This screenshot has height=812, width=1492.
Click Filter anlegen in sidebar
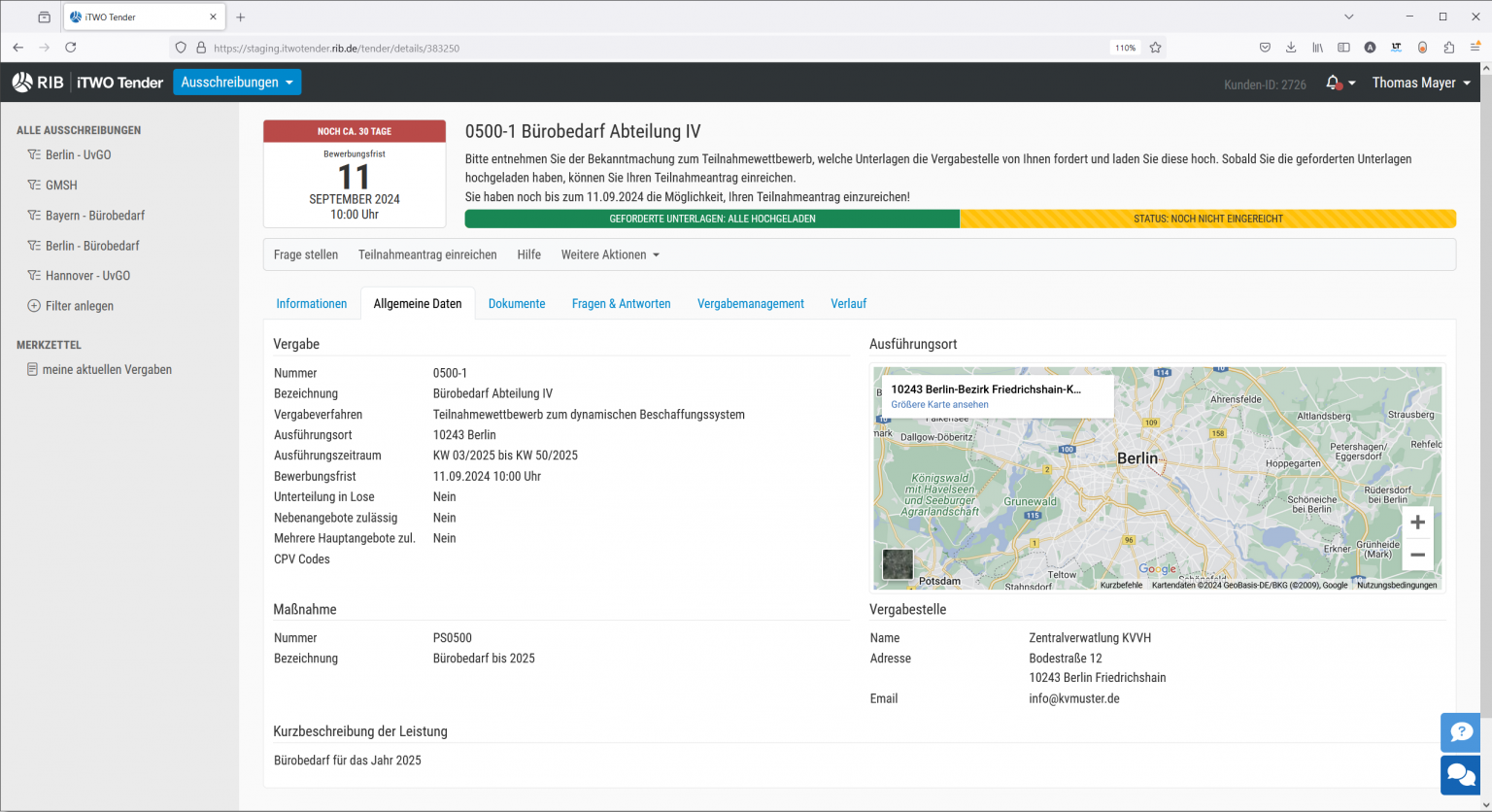tap(79, 306)
